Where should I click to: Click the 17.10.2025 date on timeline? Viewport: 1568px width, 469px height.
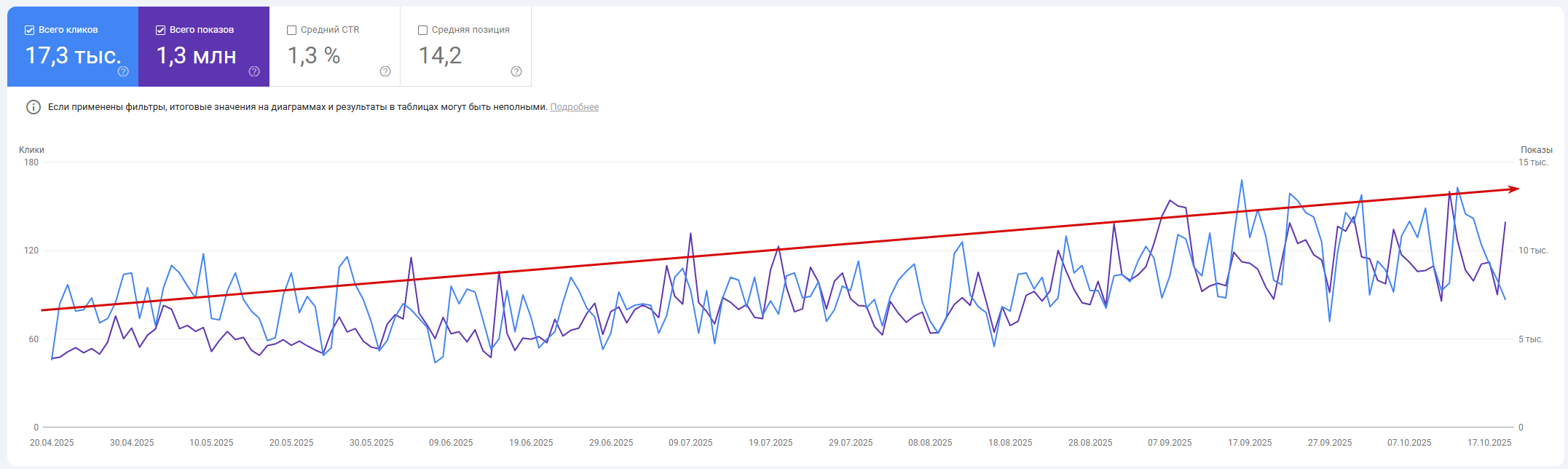pos(1489,443)
